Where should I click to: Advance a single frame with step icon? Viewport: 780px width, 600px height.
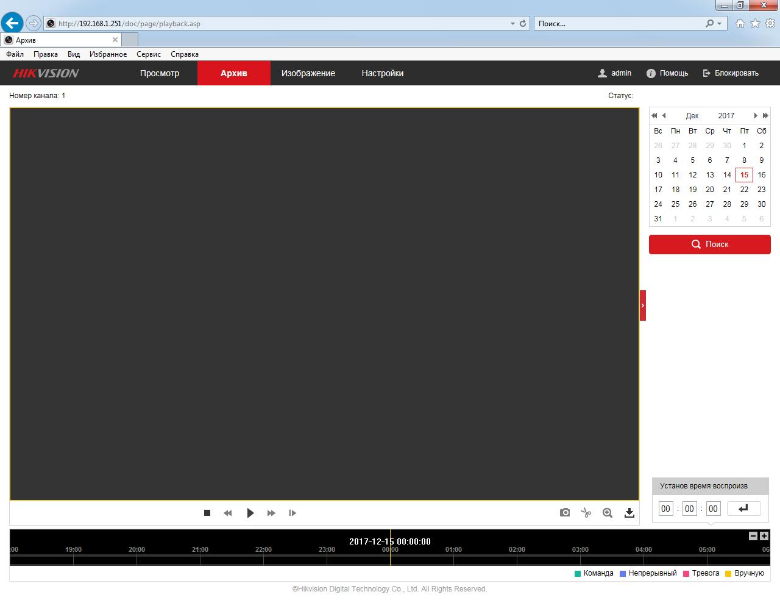pyautogui.click(x=292, y=512)
